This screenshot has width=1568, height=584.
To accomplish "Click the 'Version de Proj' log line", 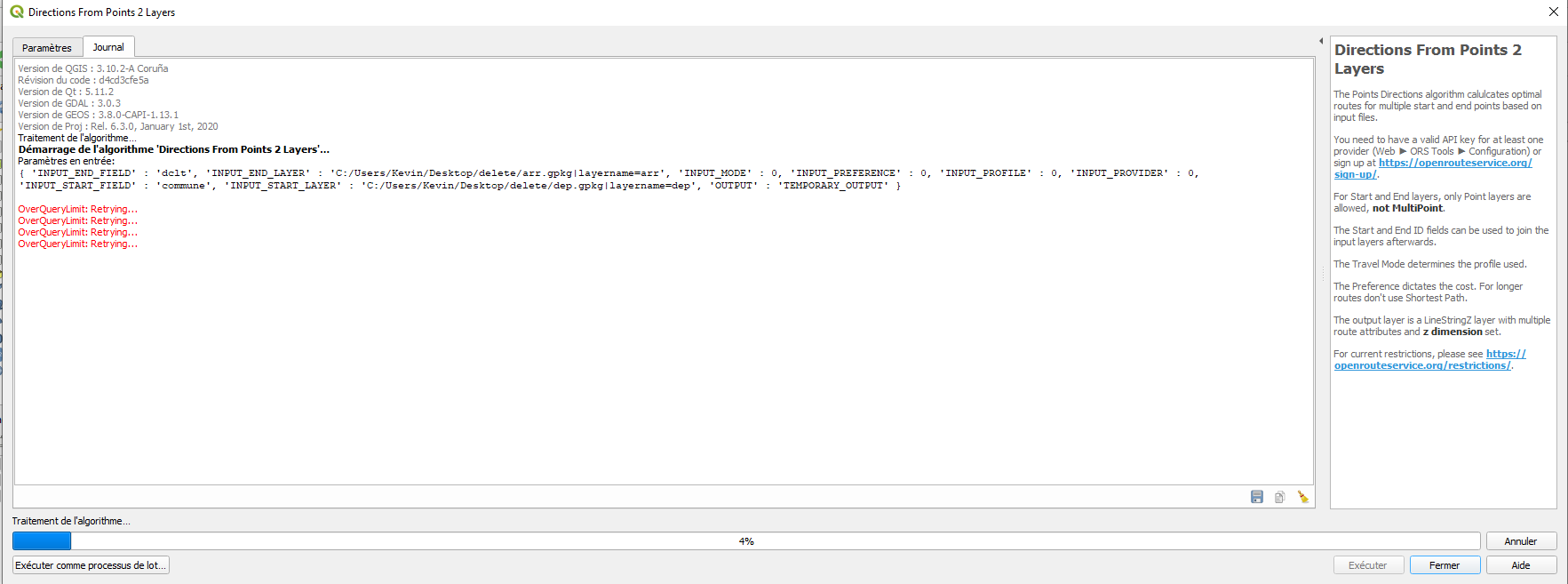I will point(118,126).
